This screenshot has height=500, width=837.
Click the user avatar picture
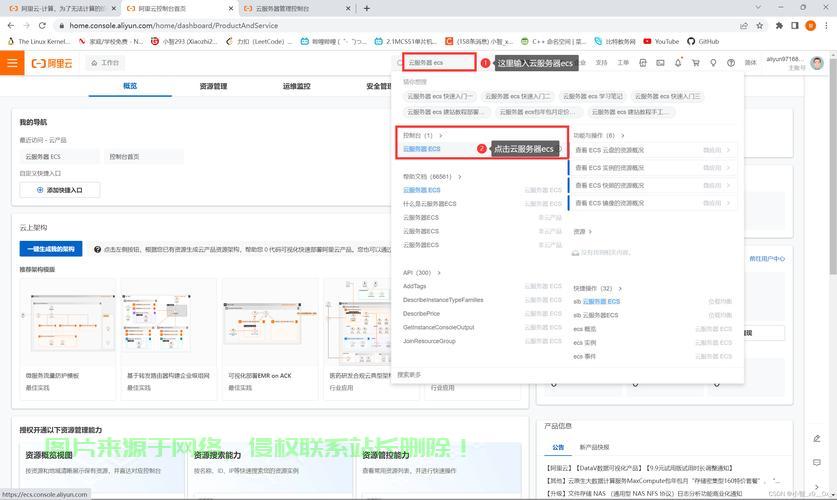[x=817, y=63]
